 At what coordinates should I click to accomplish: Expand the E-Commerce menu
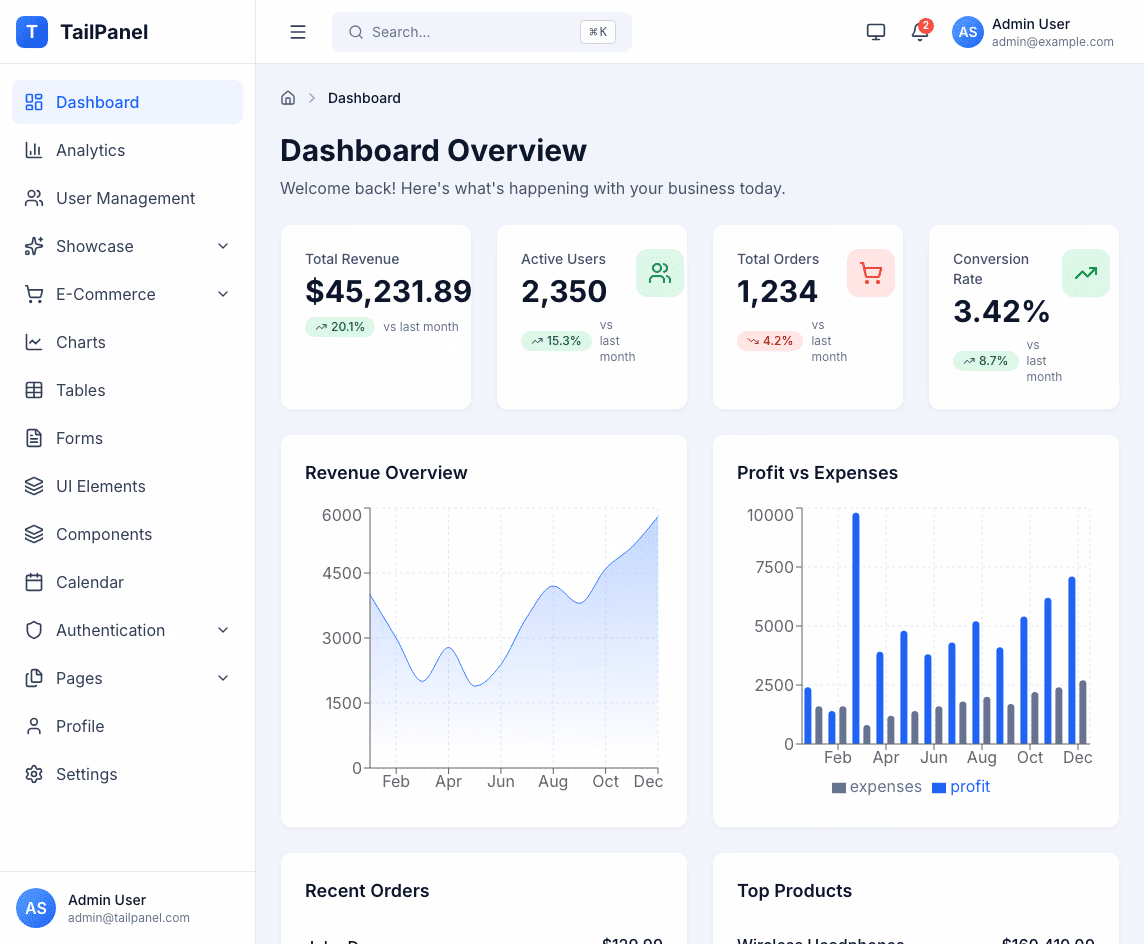pyautogui.click(x=105, y=294)
